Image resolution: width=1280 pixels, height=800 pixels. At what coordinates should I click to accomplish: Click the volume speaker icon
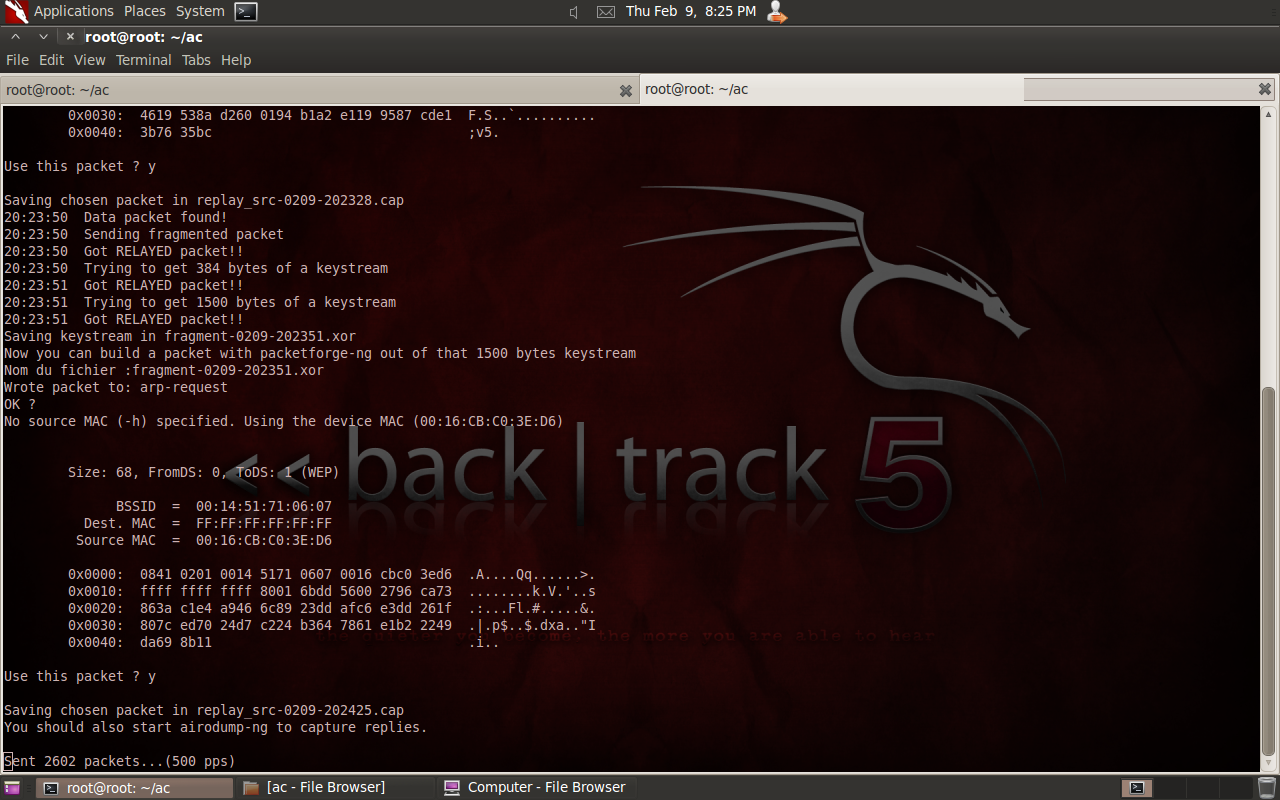click(574, 12)
